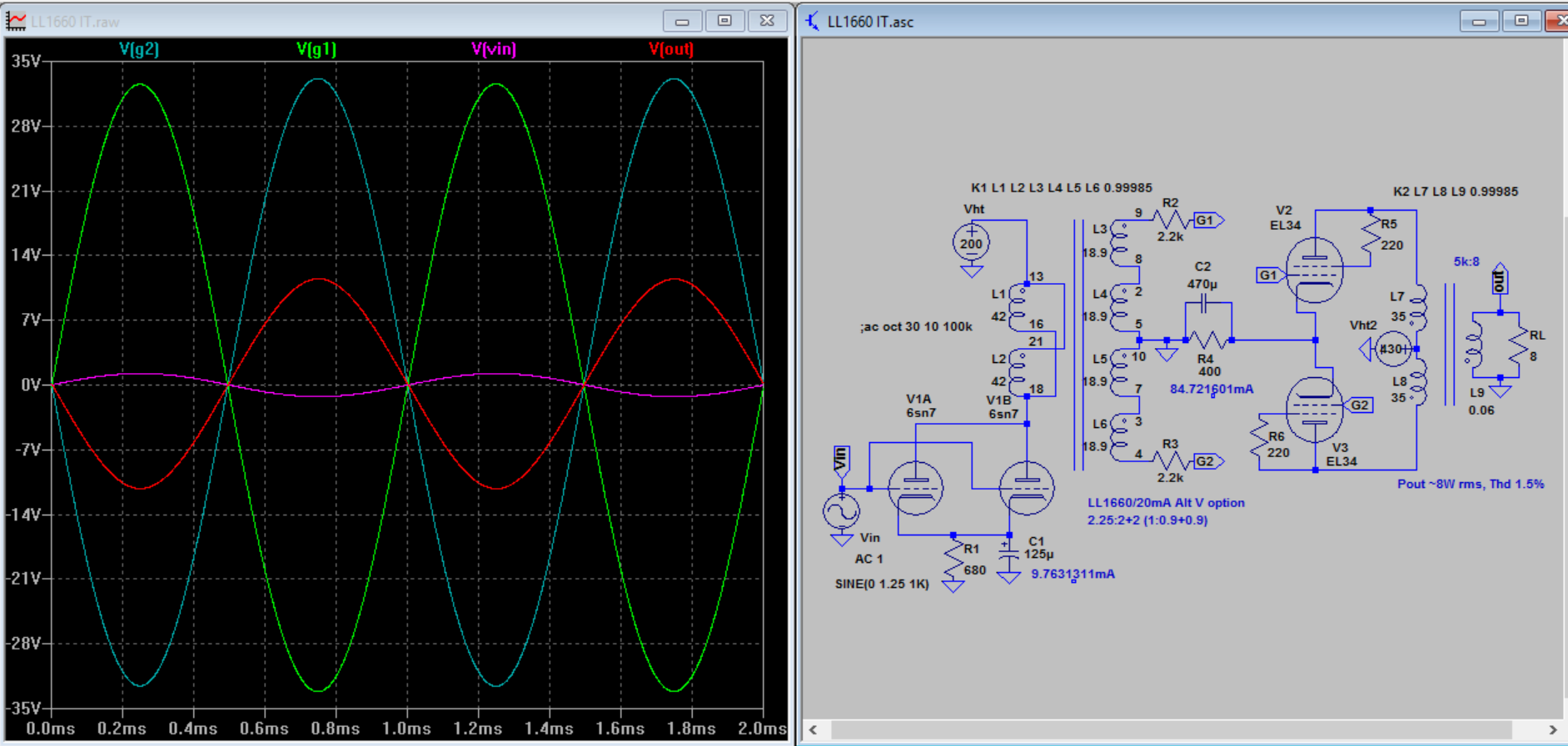This screenshot has width=1568, height=746.
Task: Click the ;ac oct 30 10 100k directive
Action: [917, 326]
